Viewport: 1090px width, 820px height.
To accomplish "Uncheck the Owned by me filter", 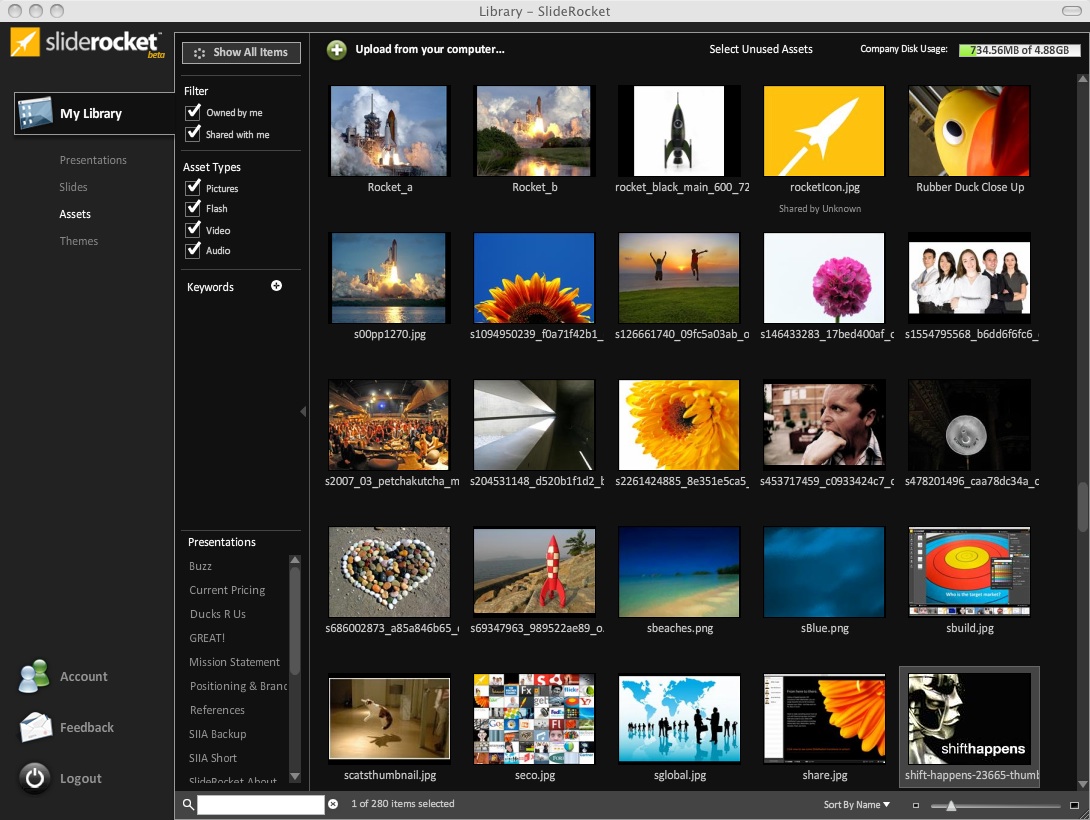I will coord(194,112).
